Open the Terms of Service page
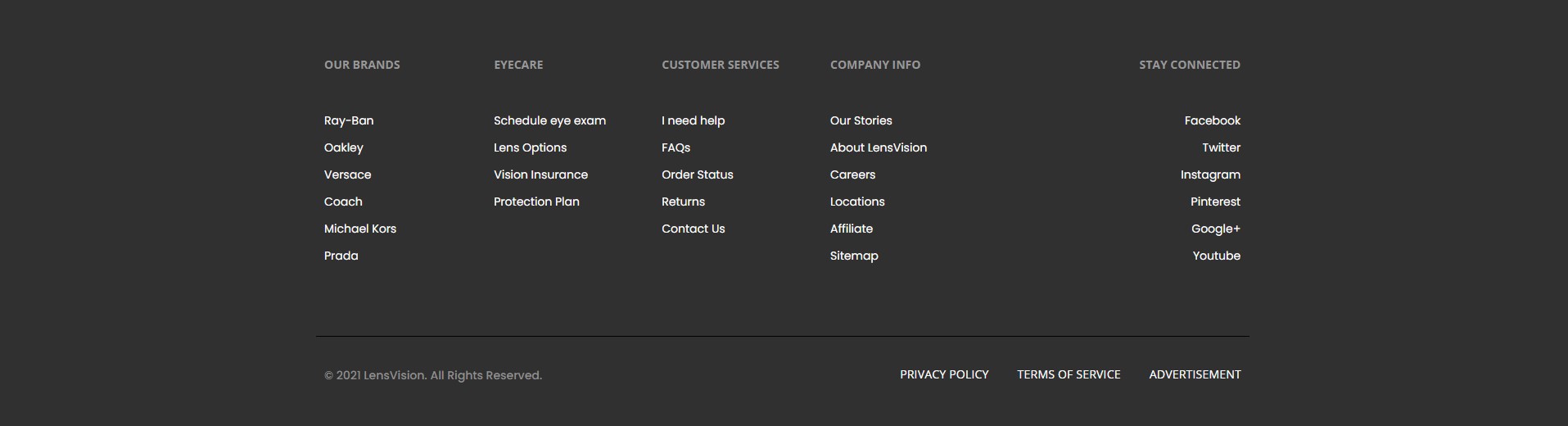 pyautogui.click(x=1069, y=374)
